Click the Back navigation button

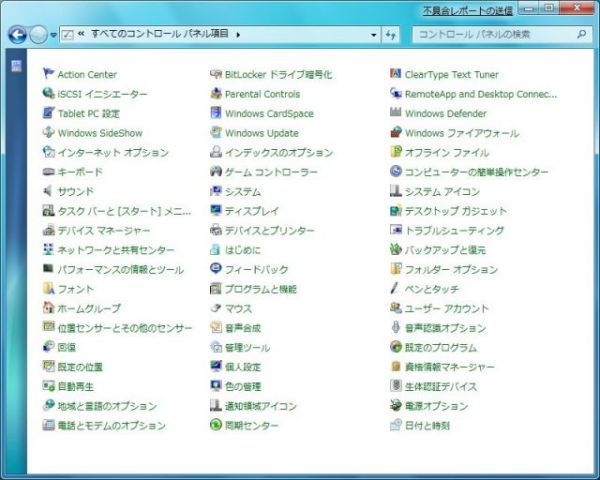coord(16,34)
